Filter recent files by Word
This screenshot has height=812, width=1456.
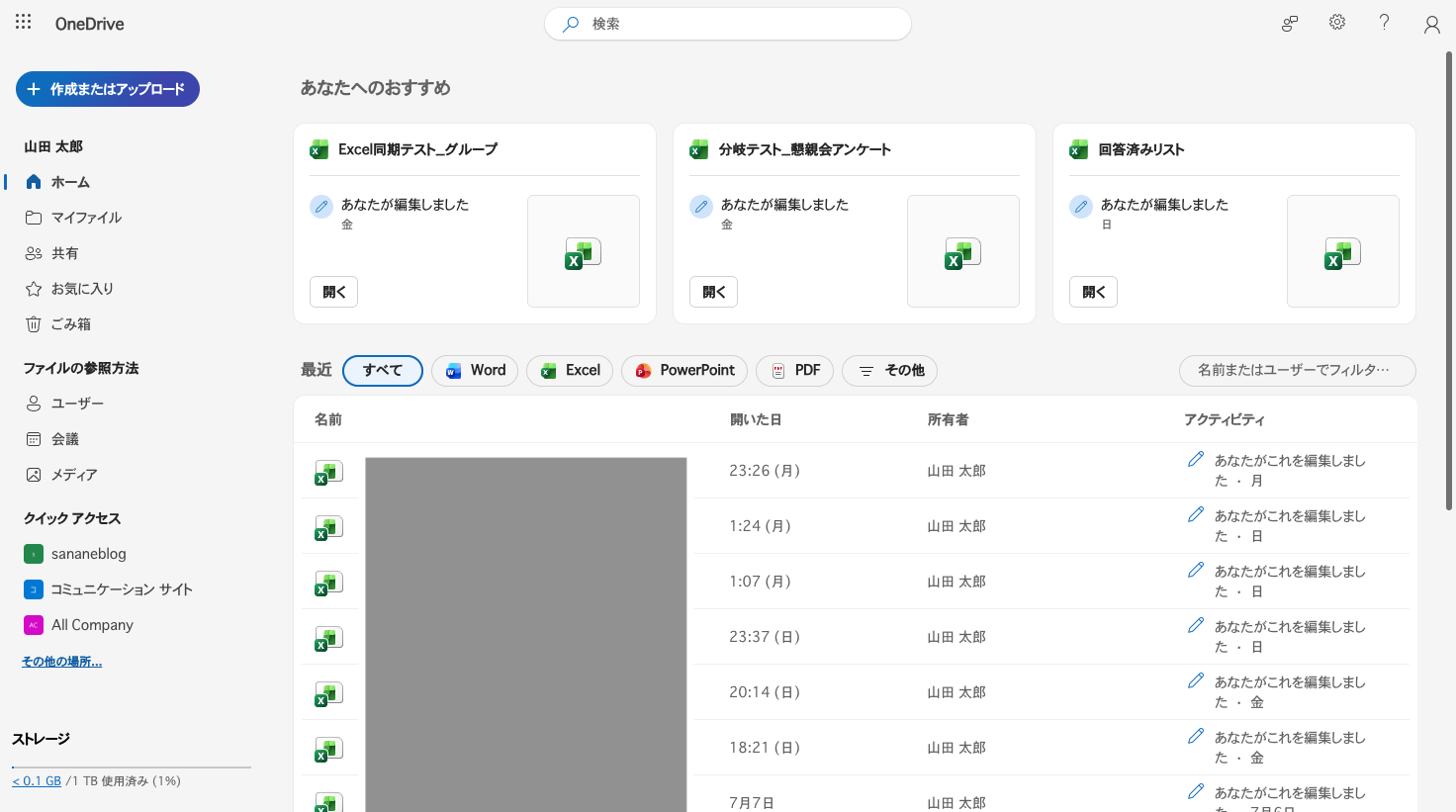(x=475, y=371)
